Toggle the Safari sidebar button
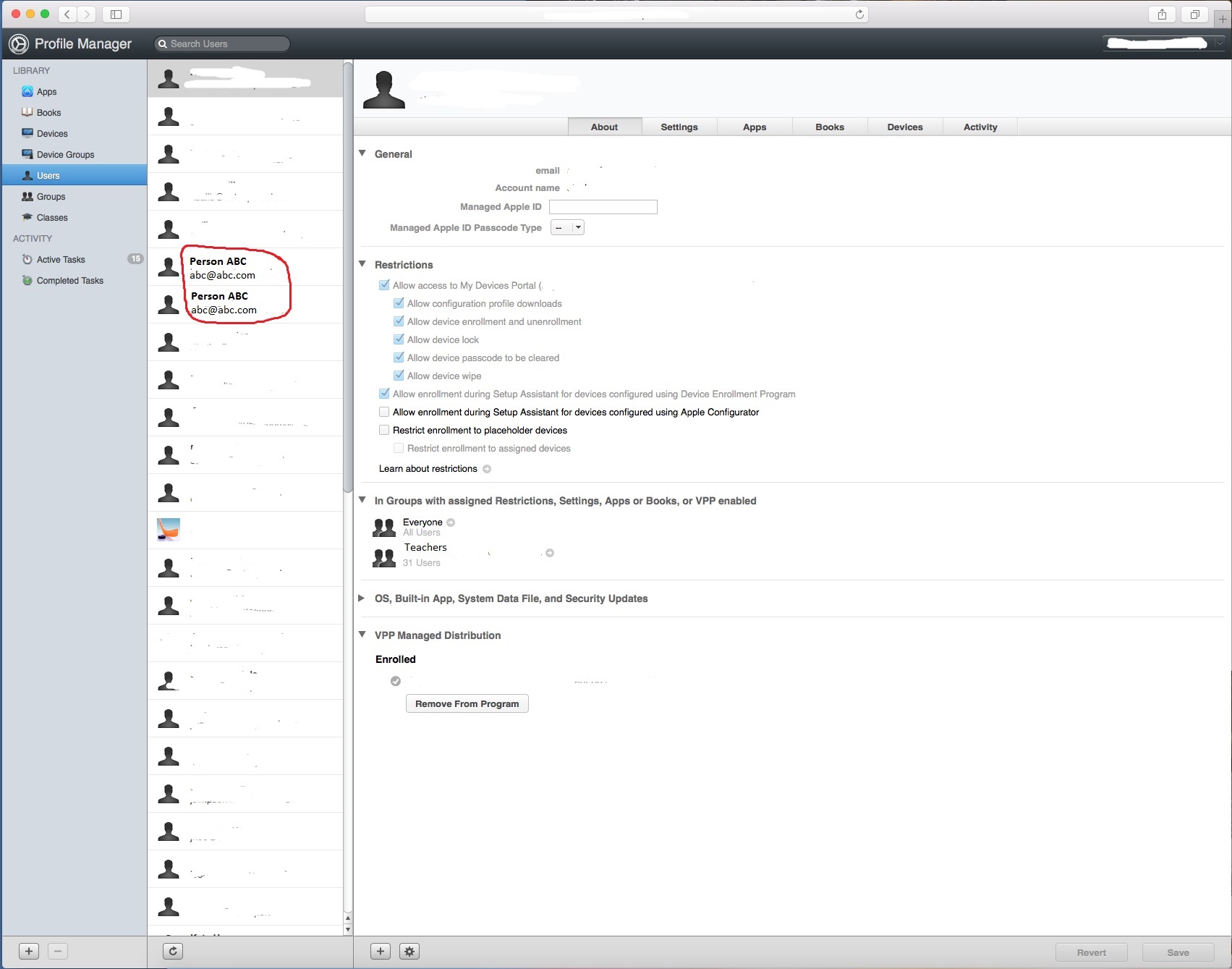The height and width of the screenshot is (969, 1232). 116,14
